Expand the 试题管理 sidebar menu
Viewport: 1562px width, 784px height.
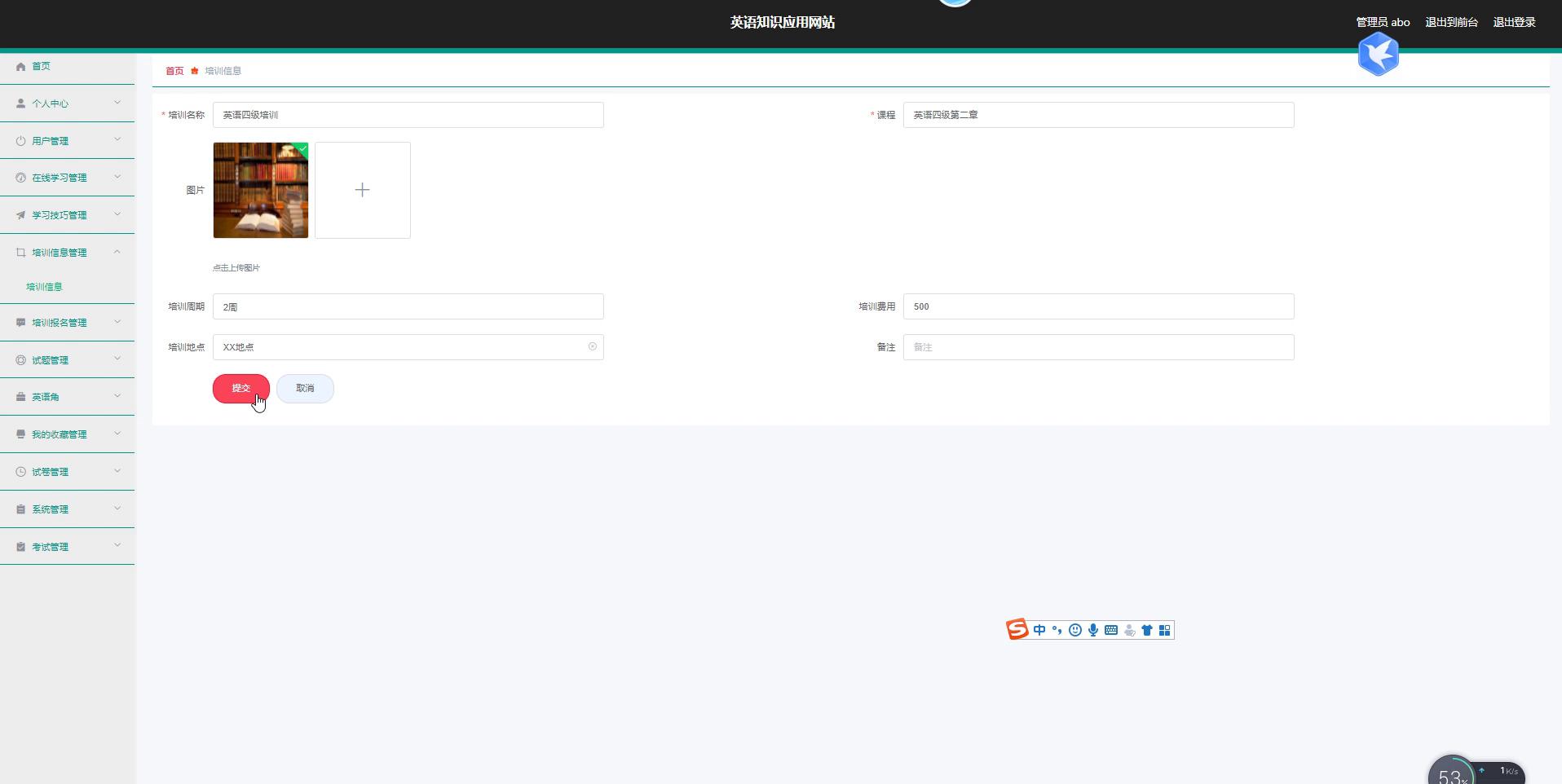coord(67,360)
